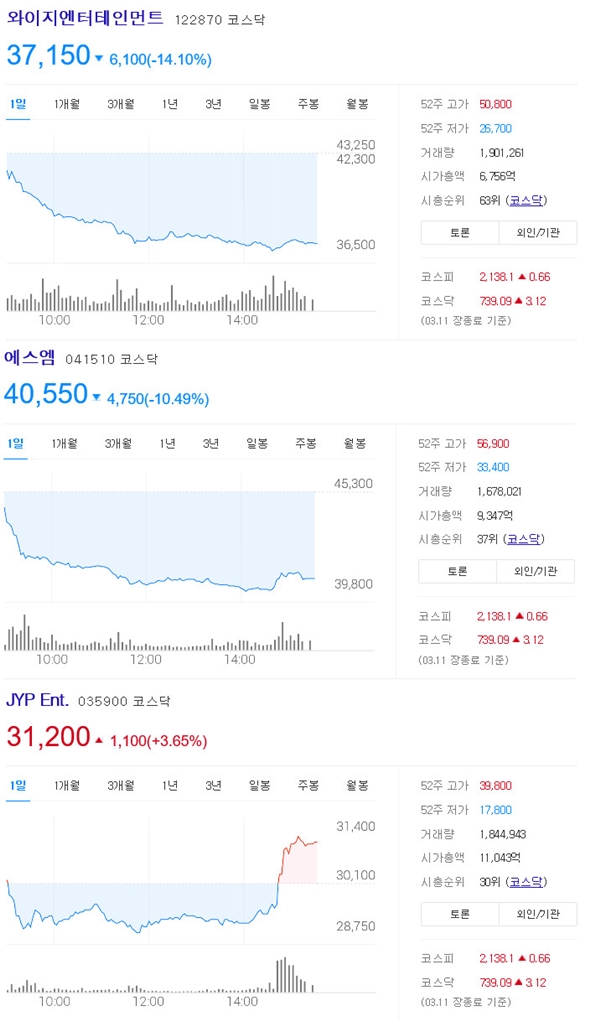Screen dimensions: 600x1021
Task: Follow 코스닥 link beside 37위 rank
Action: click(523, 539)
